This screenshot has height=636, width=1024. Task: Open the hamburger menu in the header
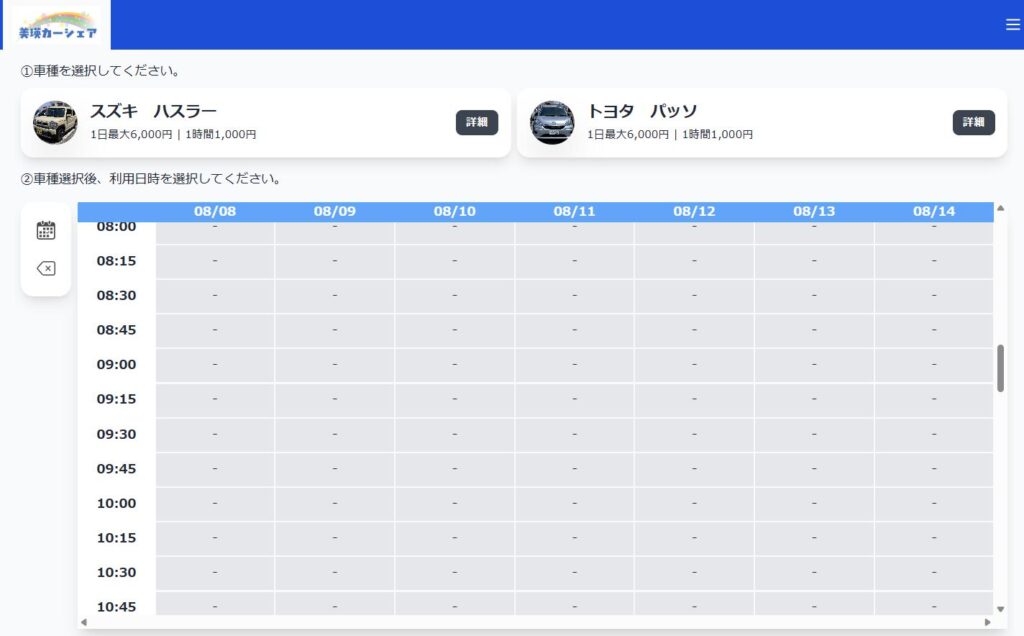tap(1012, 25)
